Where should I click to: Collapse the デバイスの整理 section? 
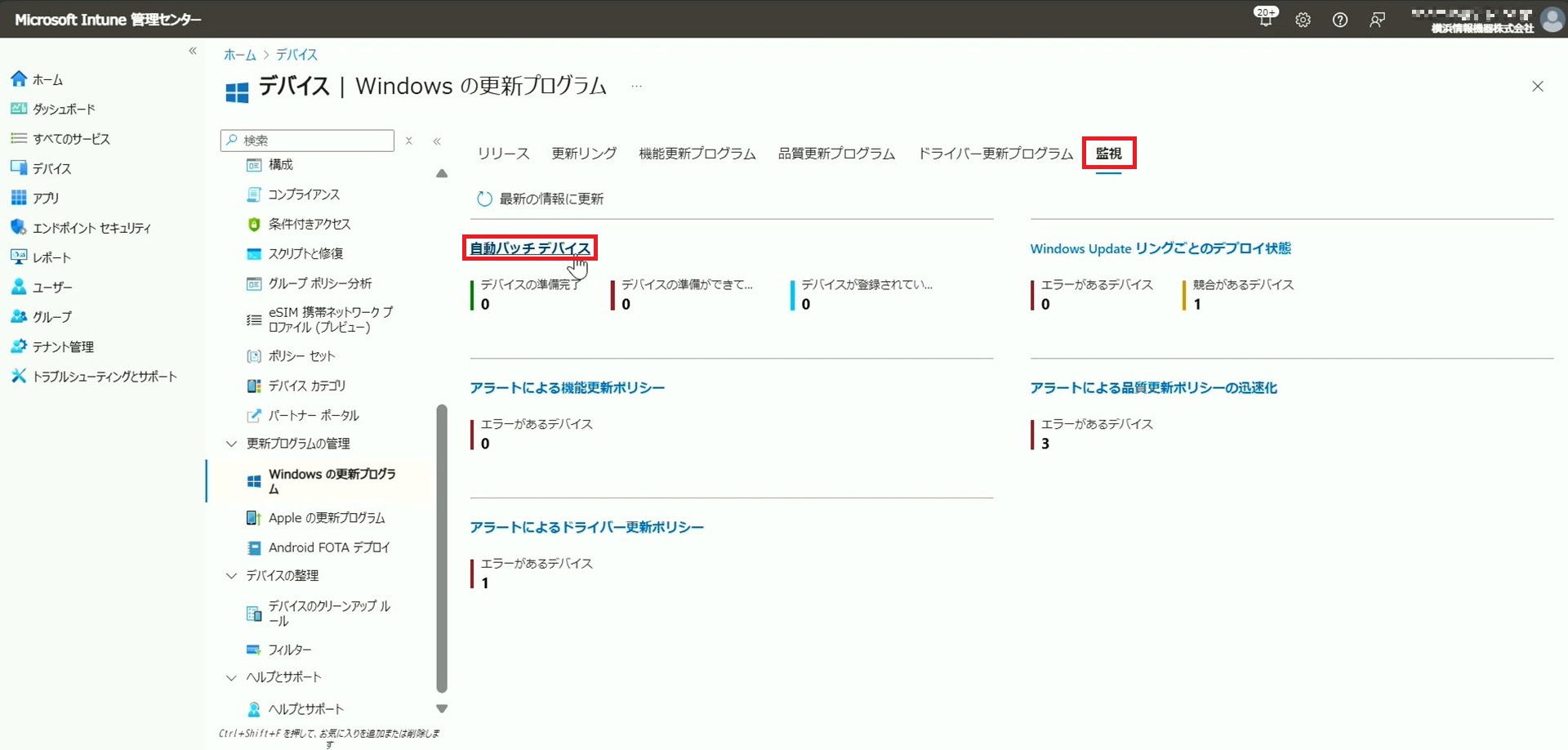pyautogui.click(x=231, y=576)
